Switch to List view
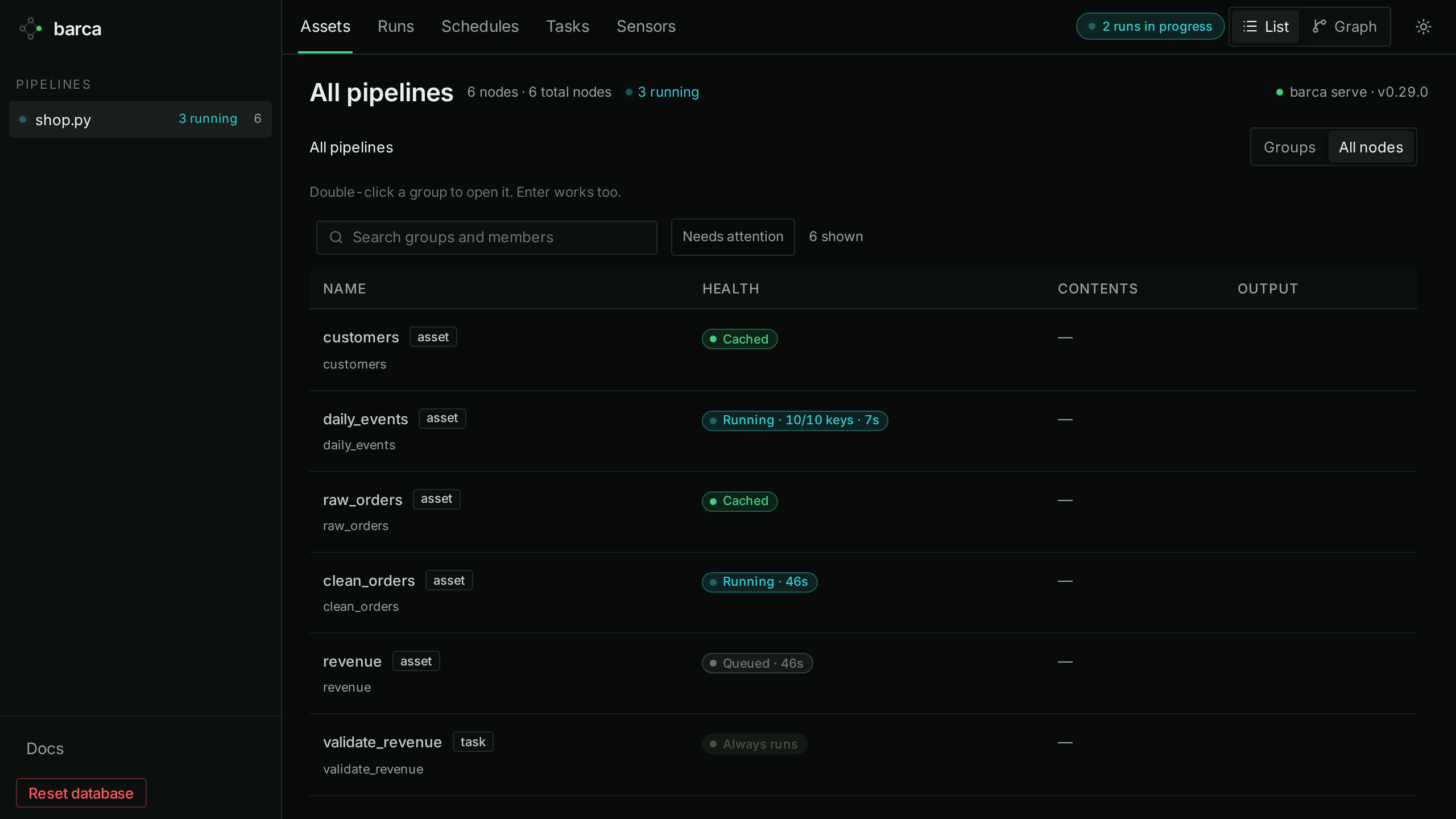 [1265, 27]
